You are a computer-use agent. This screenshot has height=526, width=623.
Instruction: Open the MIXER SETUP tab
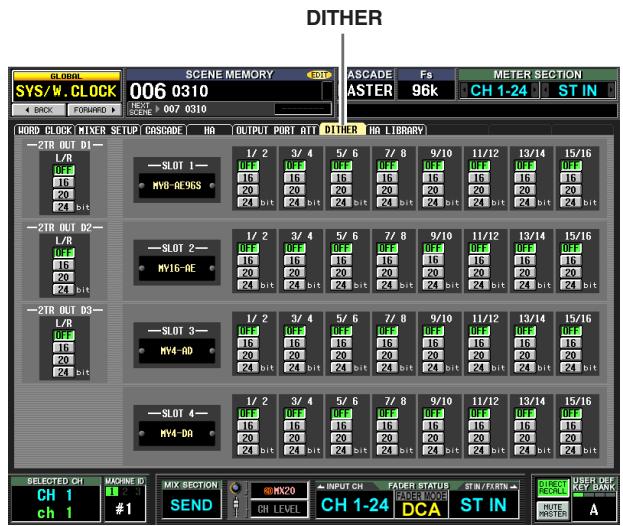click(108, 130)
